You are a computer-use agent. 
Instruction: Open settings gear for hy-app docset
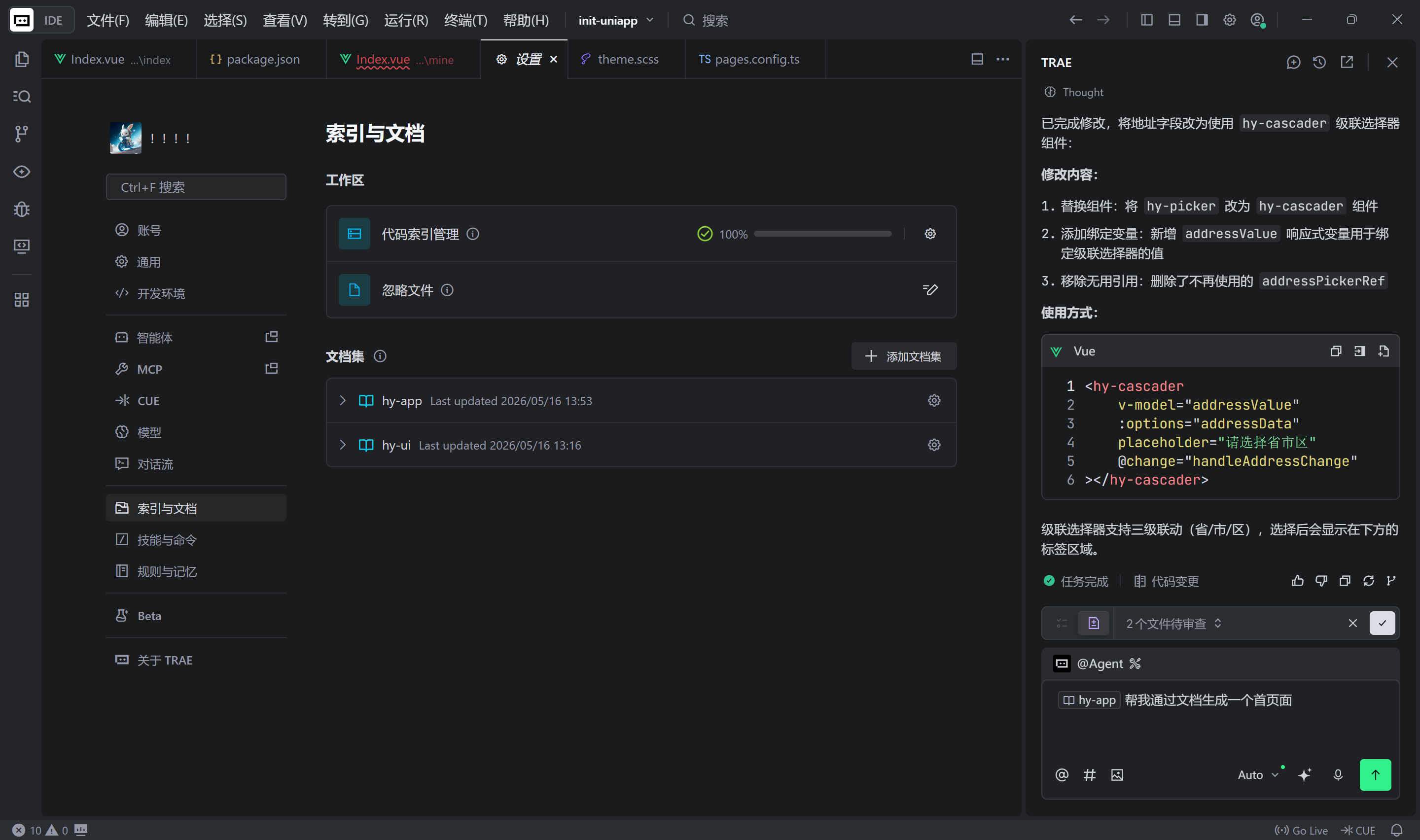click(934, 400)
